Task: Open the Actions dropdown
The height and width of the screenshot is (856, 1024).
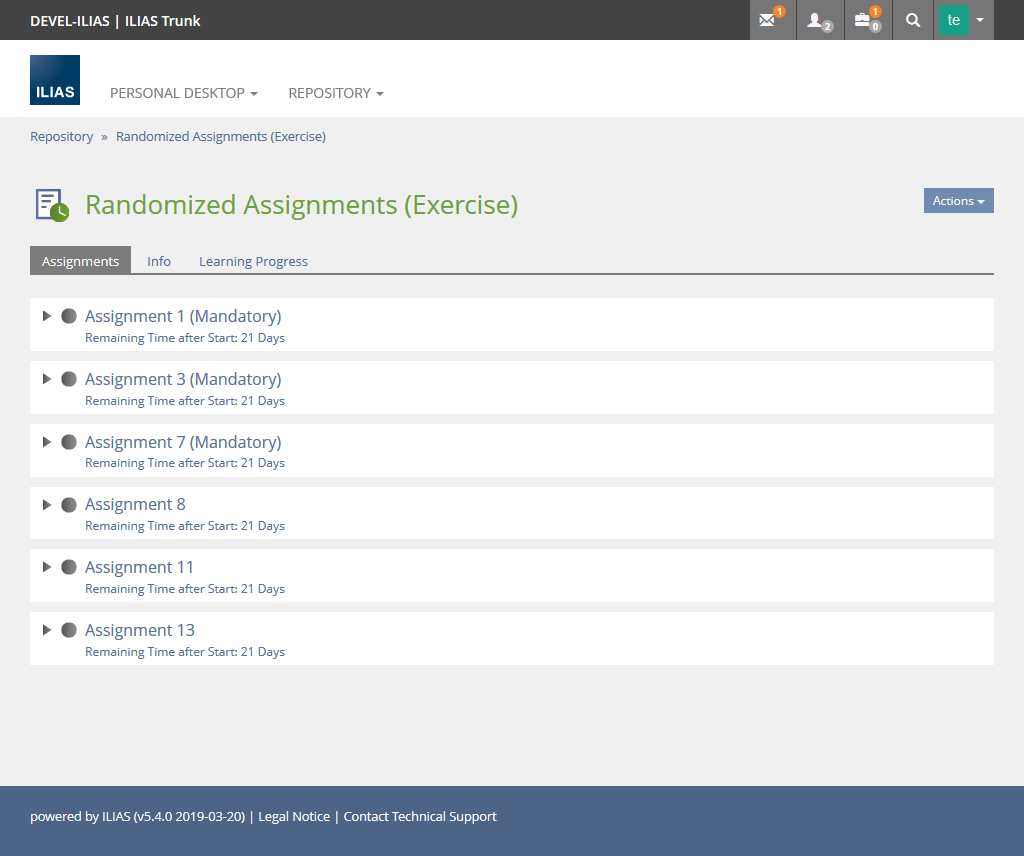Action: 958,201
